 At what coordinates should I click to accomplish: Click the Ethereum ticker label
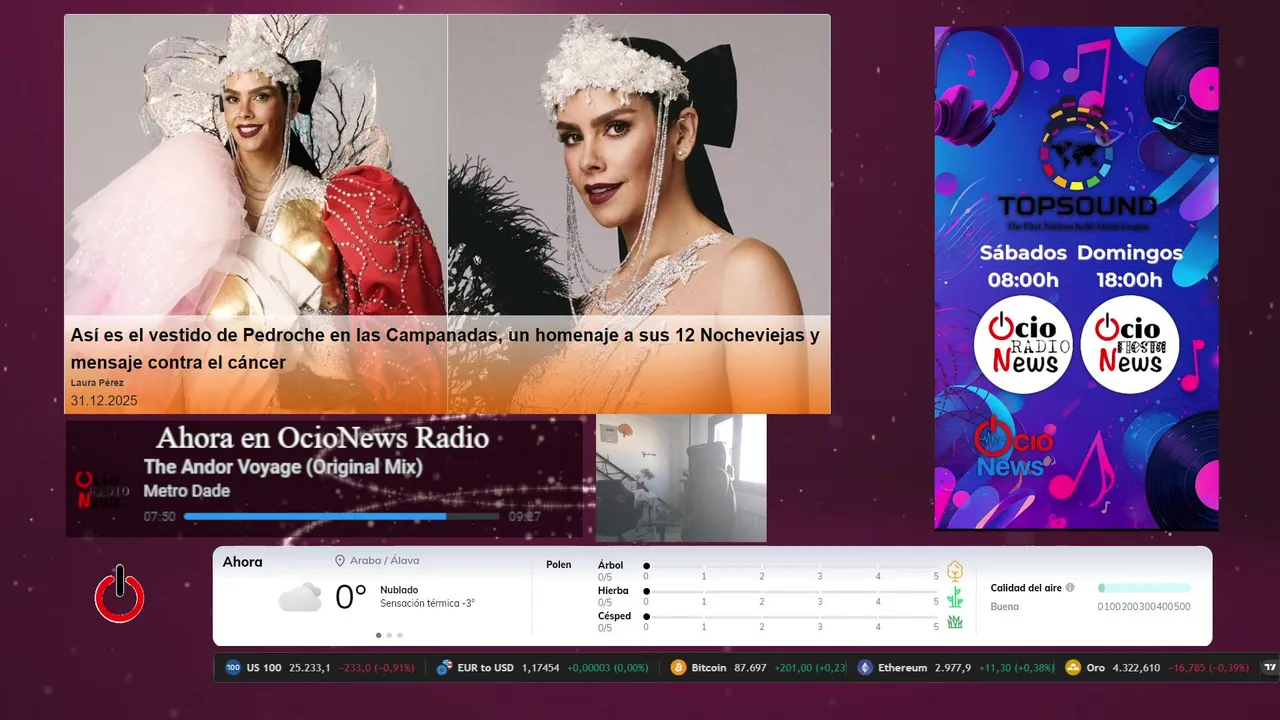902,667
